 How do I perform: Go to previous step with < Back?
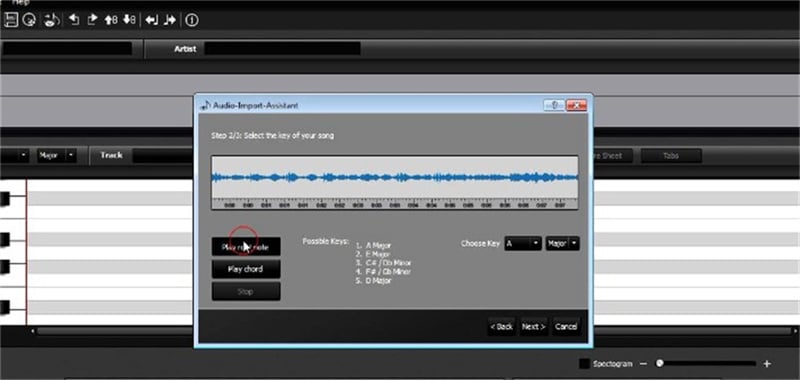tap(501, 326)
